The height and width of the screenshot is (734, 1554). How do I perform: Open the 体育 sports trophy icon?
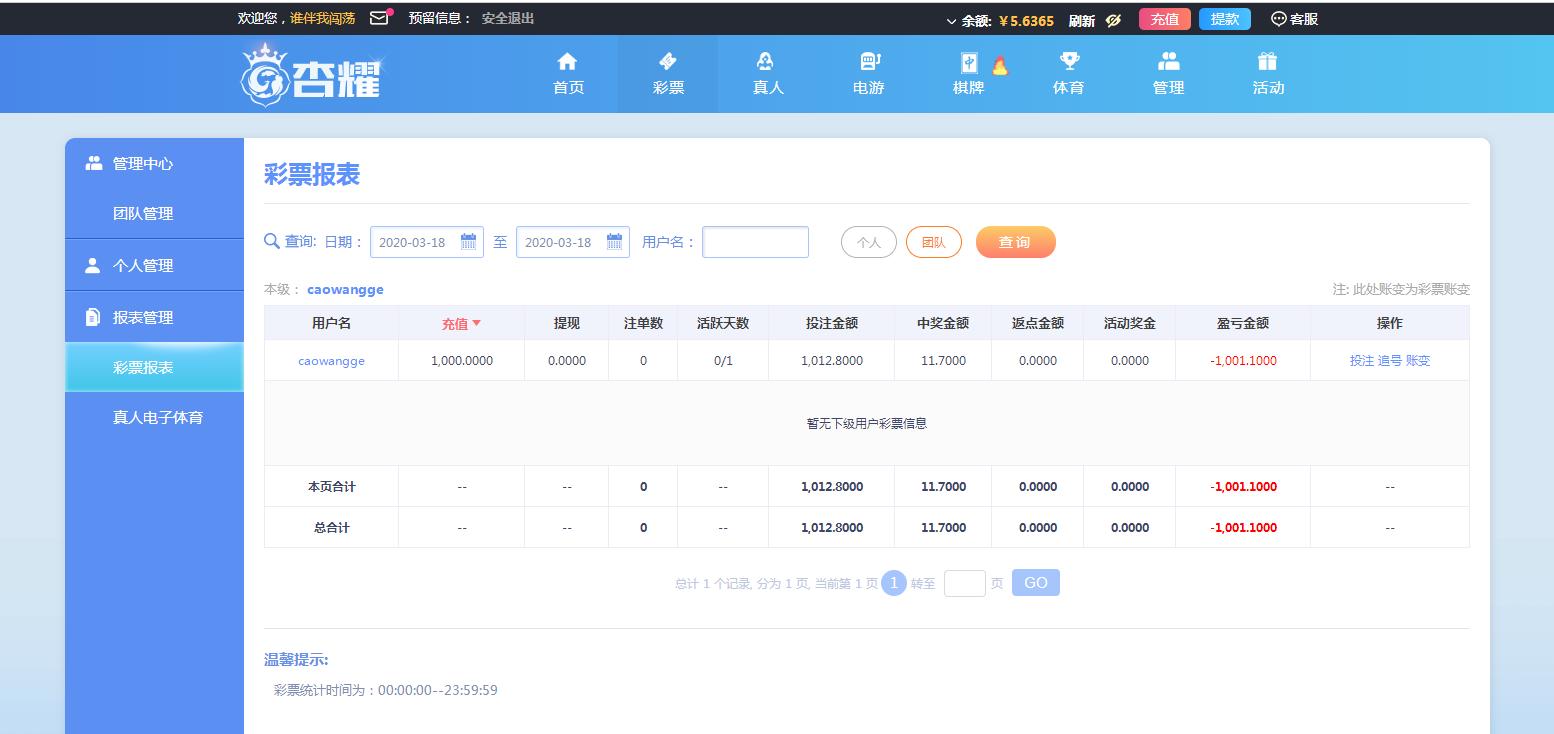tap(1068, 63)
